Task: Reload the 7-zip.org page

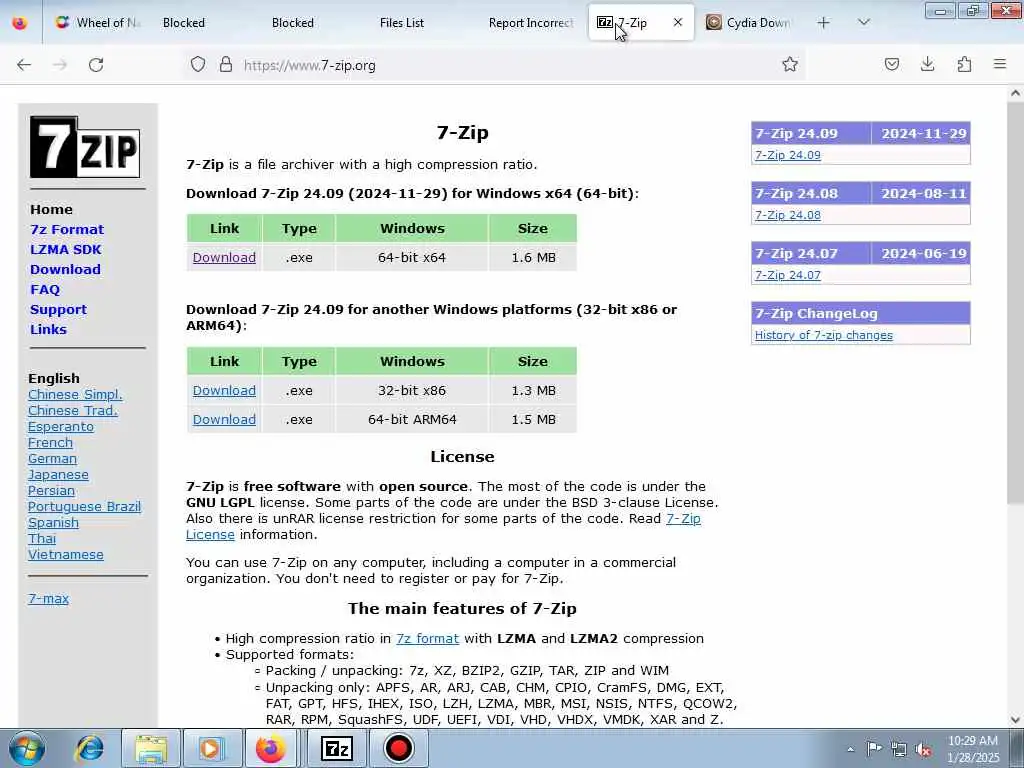Action: (x=96, y=65)
